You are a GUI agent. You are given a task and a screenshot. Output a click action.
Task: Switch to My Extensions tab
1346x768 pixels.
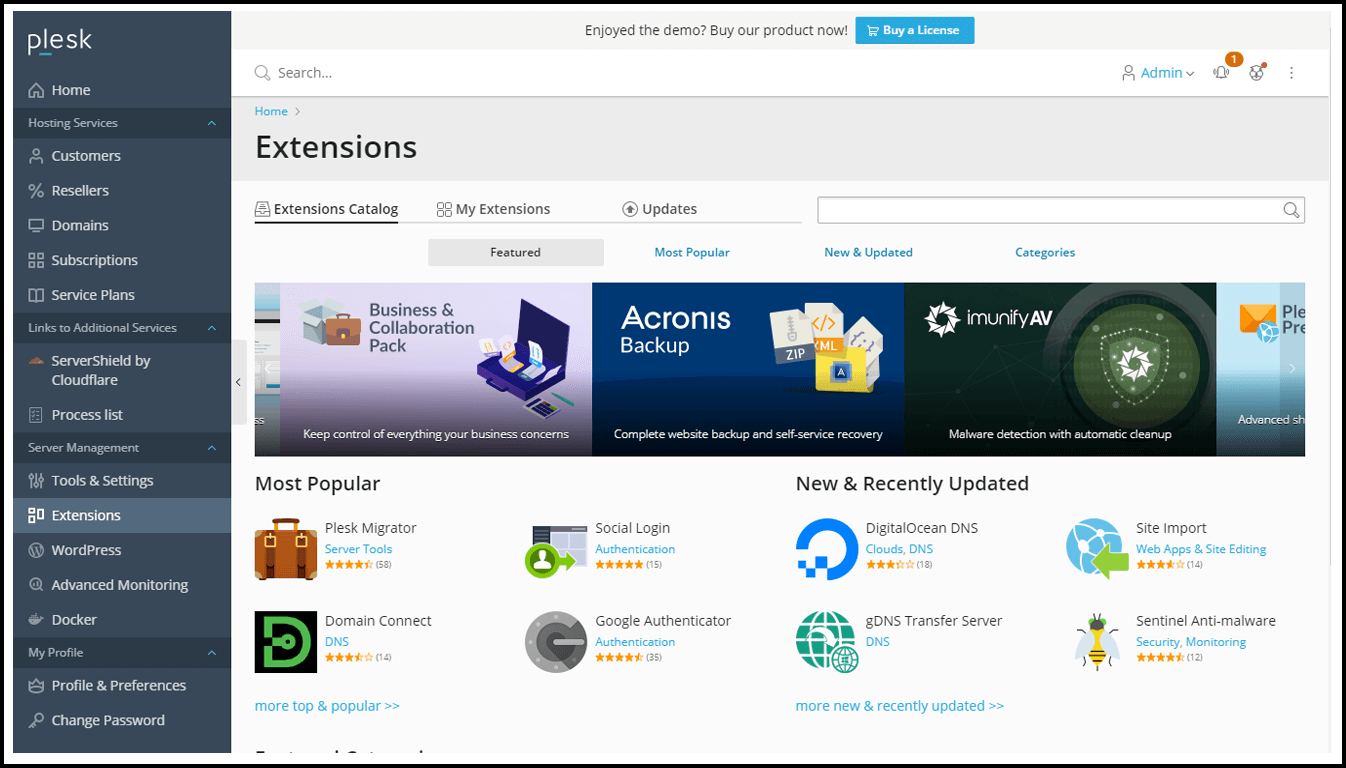point(494,209)
